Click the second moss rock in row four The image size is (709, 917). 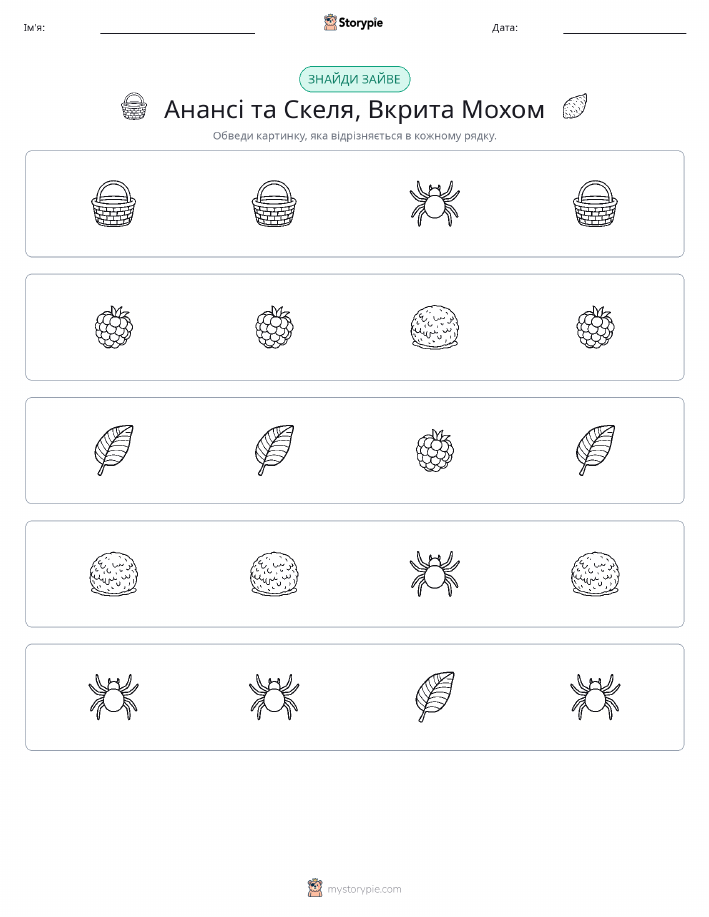274,574
